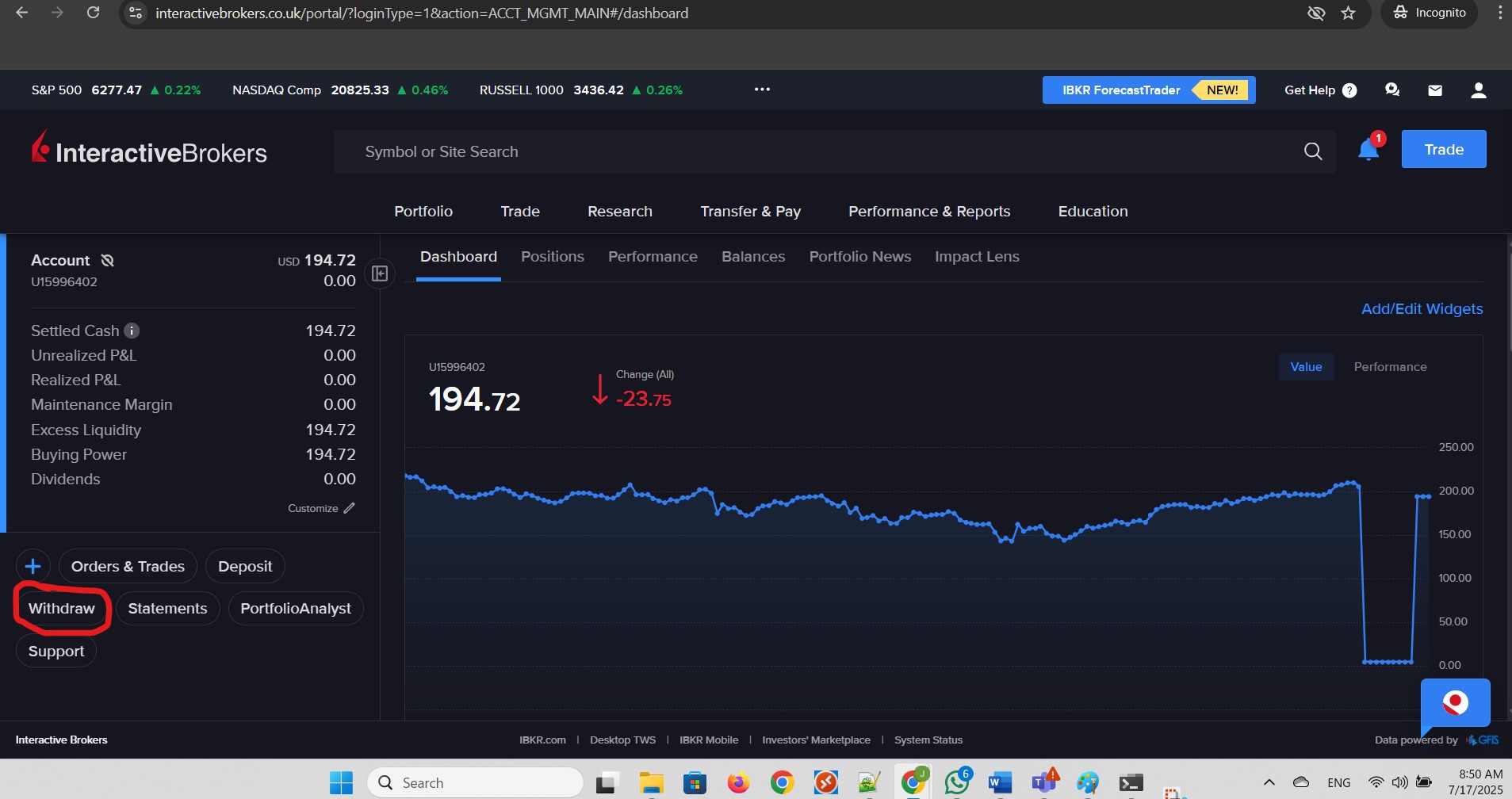The image size is (1512, 799).
Task: Open Investors' Marketplace footer link
Action: pyautogui.click(x=816, y=740)
